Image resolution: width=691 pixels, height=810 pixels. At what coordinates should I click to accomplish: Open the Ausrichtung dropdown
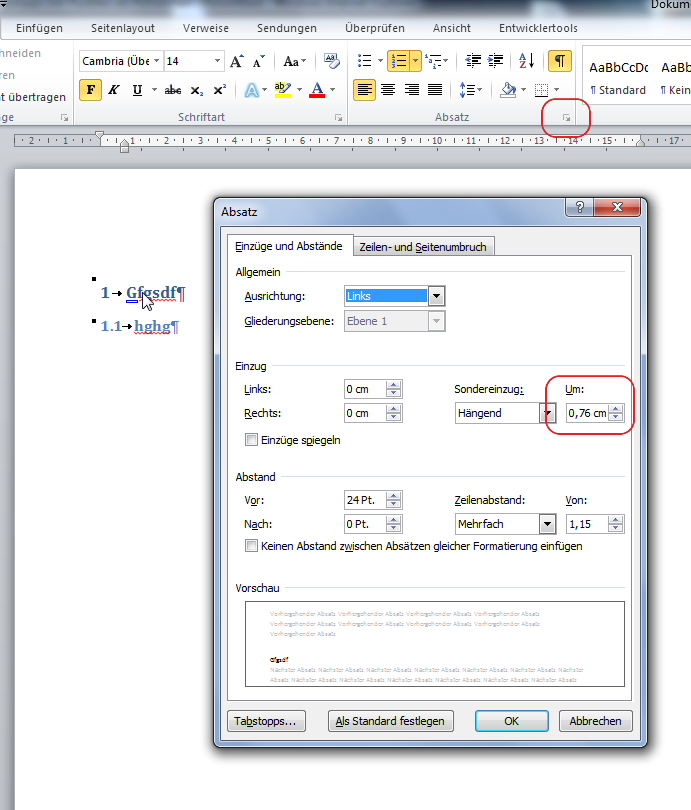tap(436, 296)
